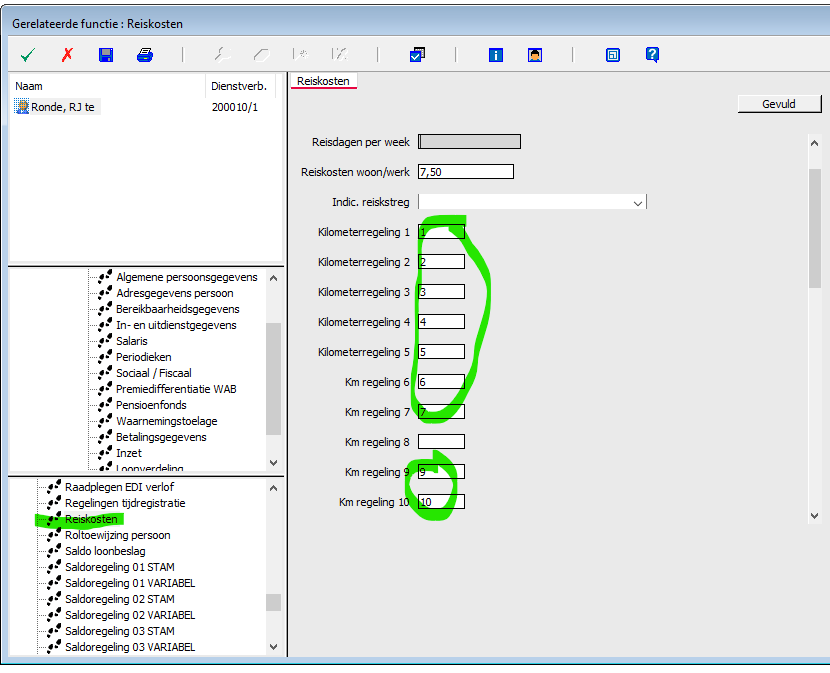Open Roltoewijzing persoon
The width and height of the screenshot is (830, 673).
pyautogui.click(x=118, y=535)
